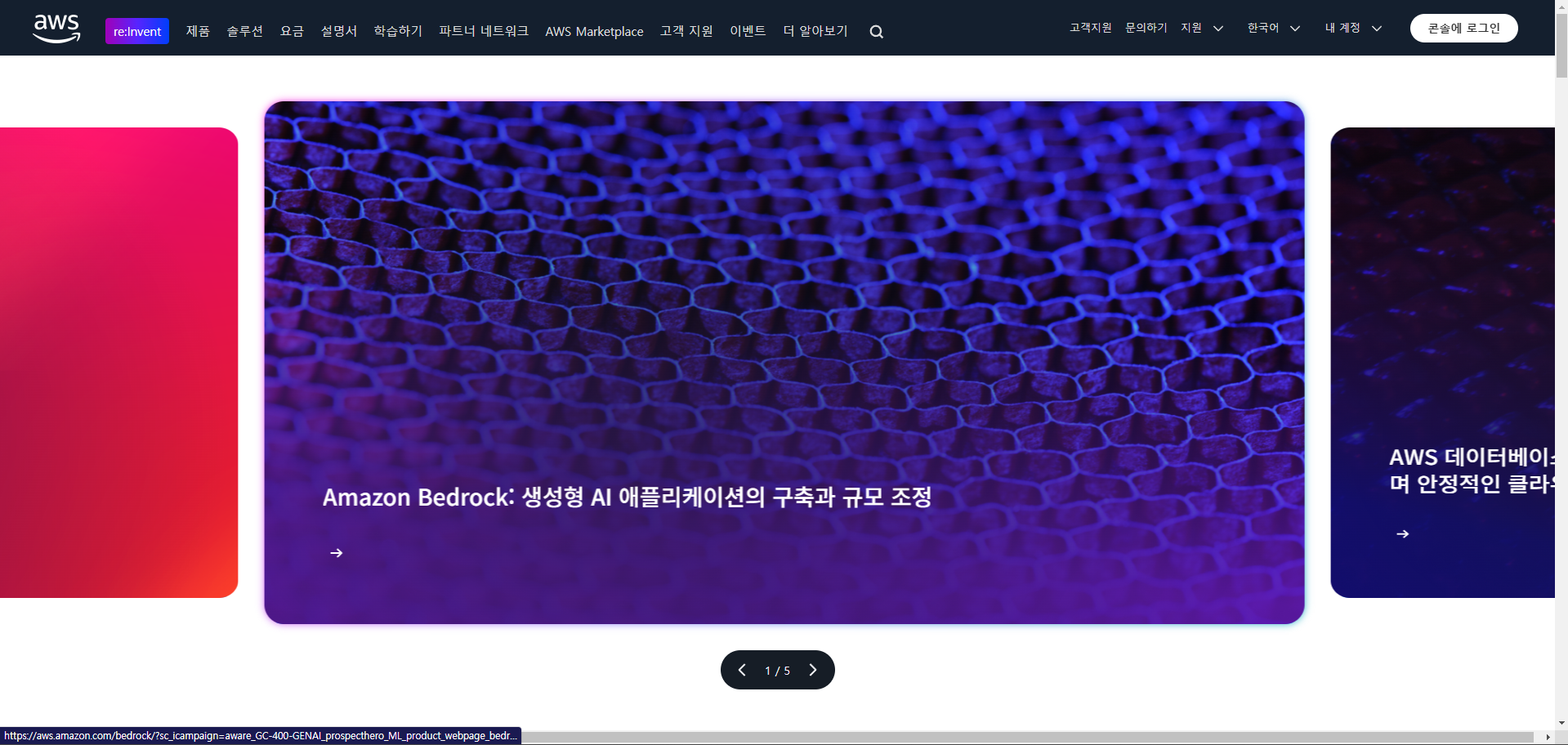
Task: Expand the 지원 dropdown
Action: coord(1202,28)
